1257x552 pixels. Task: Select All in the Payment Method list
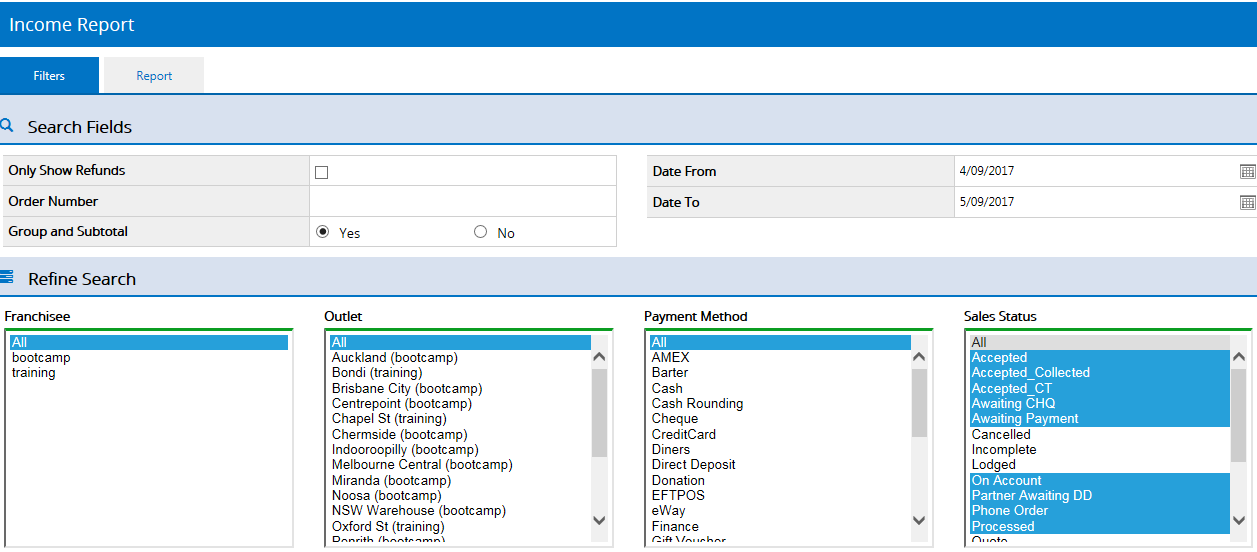point(780,342)
